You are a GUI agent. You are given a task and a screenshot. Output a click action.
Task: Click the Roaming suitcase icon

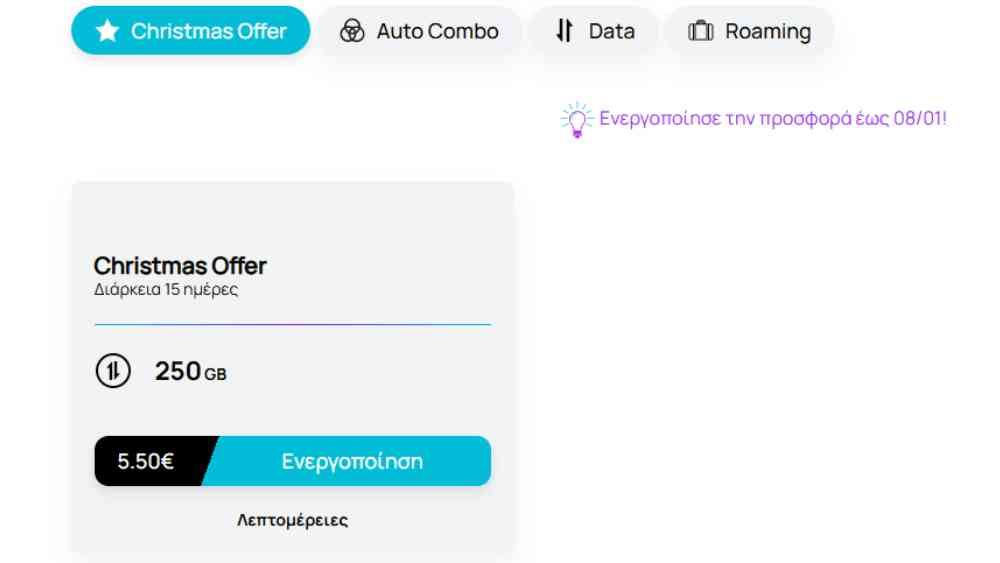pos(700,31)
